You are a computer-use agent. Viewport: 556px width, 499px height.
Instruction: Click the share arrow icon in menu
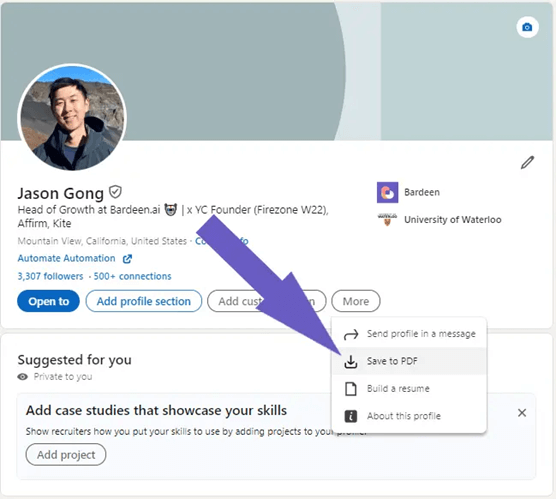[351, 334]
